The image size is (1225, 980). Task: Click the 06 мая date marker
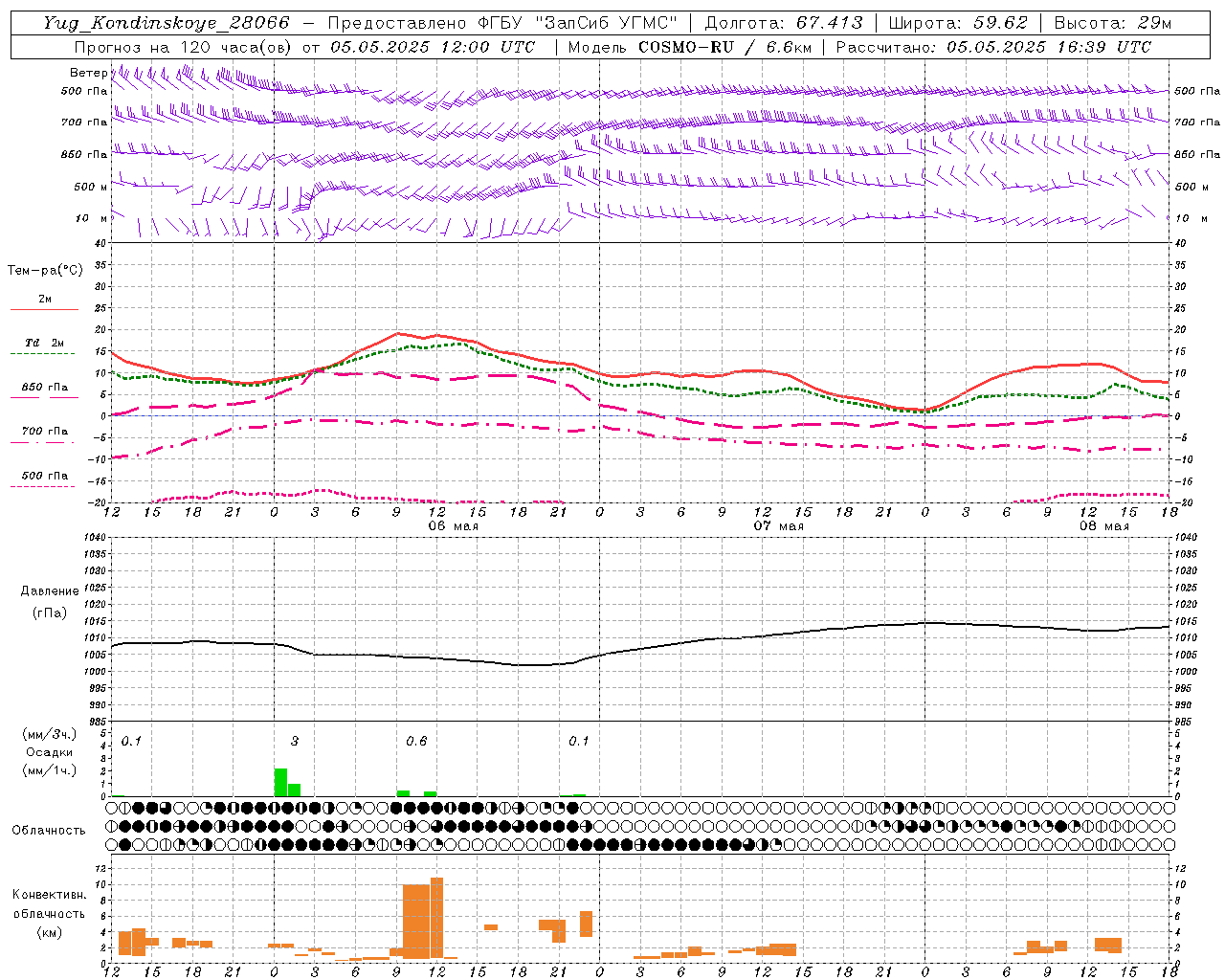pyautogui.click(x=454, y=526)
